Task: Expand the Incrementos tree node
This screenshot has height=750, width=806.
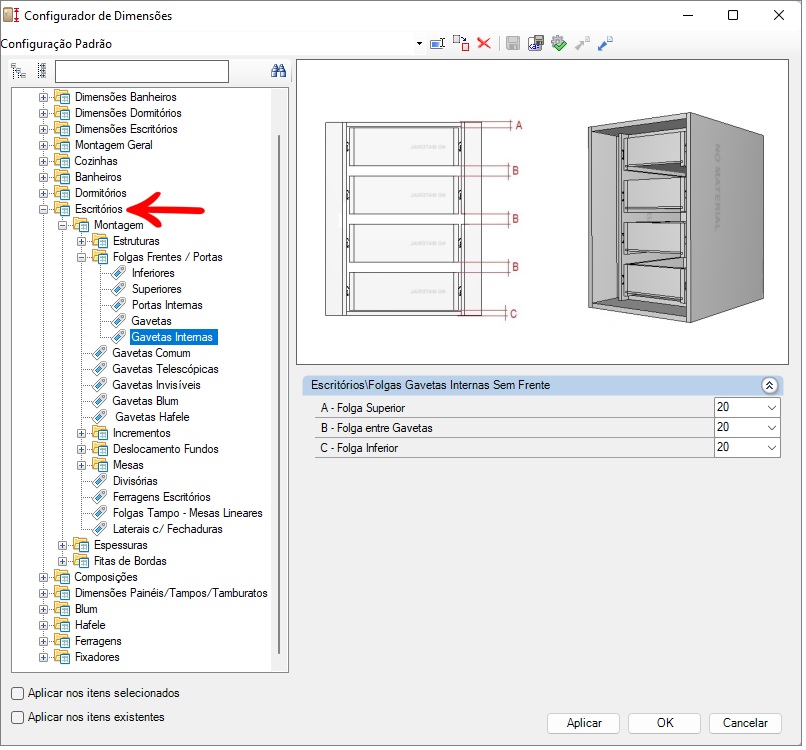Action: click(81, 433)
